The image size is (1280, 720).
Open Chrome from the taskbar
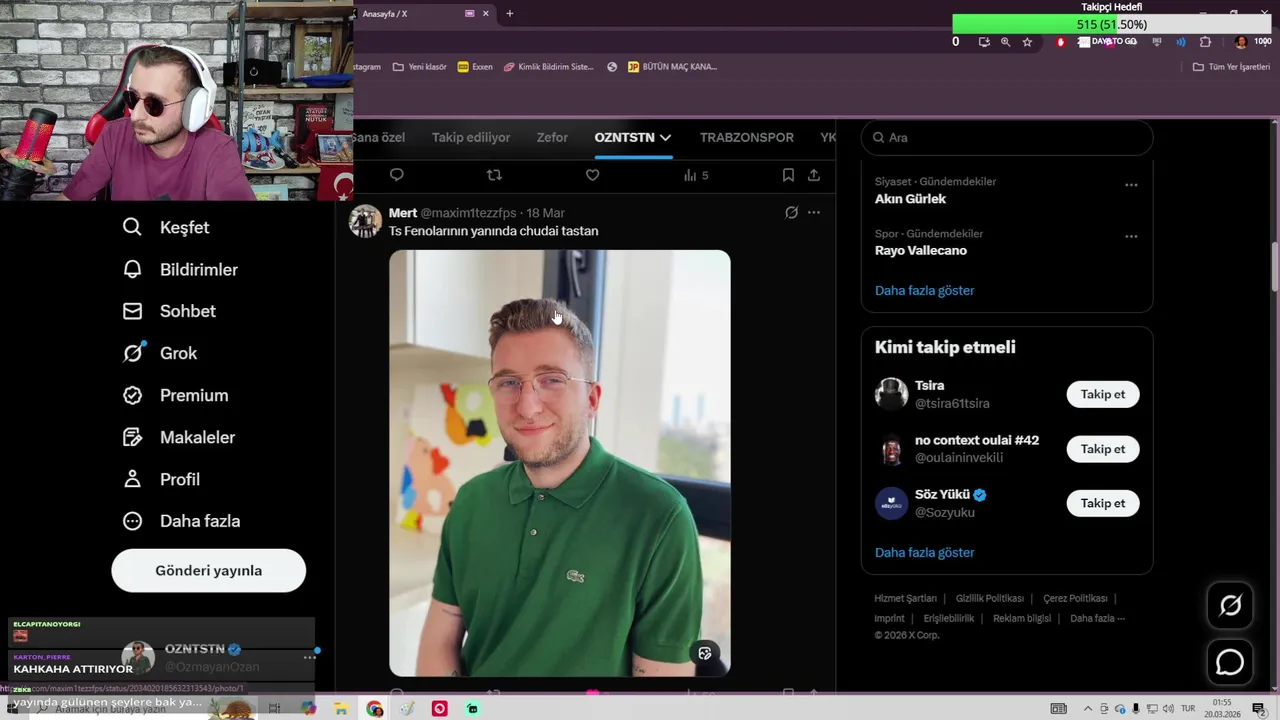(374, 709)
